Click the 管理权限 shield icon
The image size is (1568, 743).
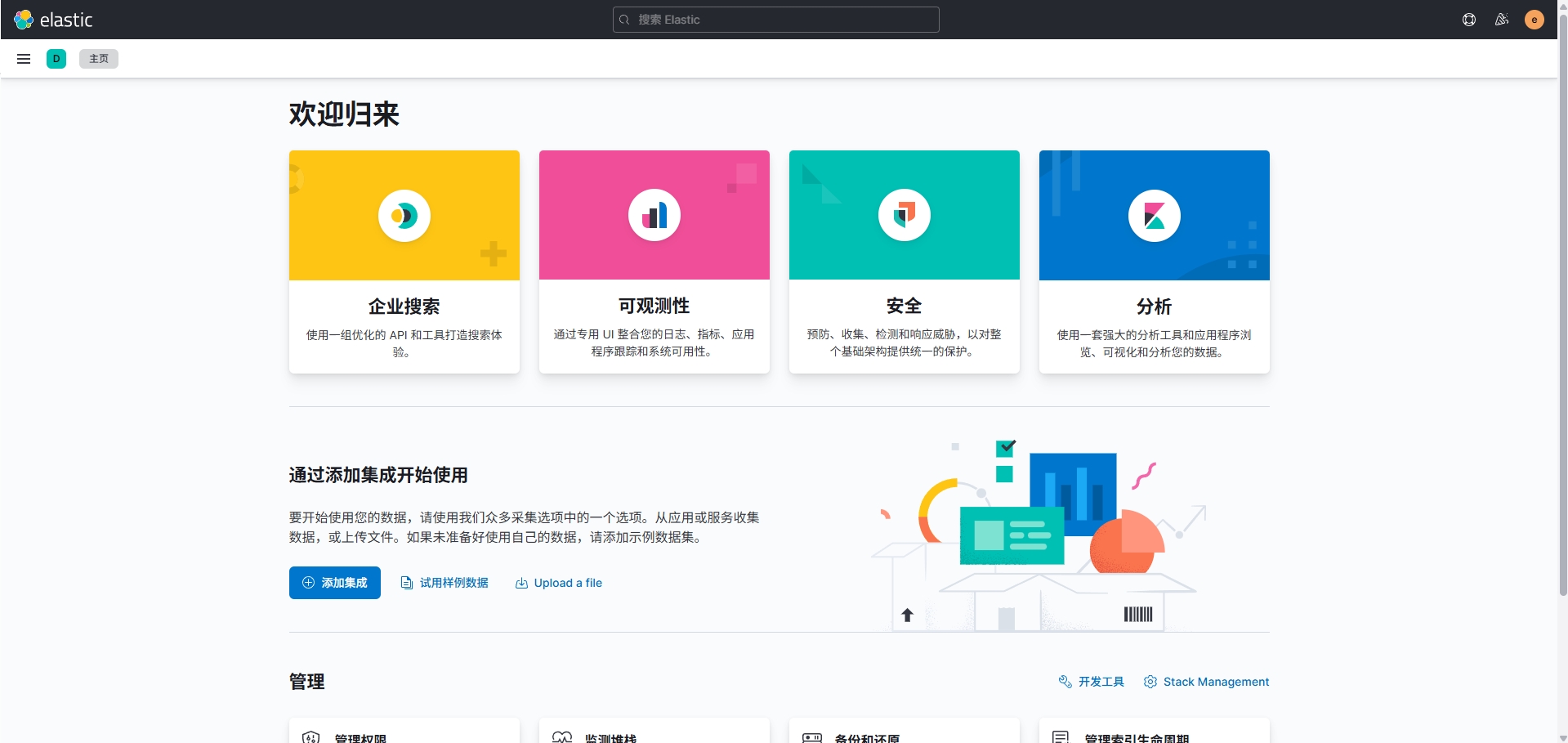[x=313, y=736]
